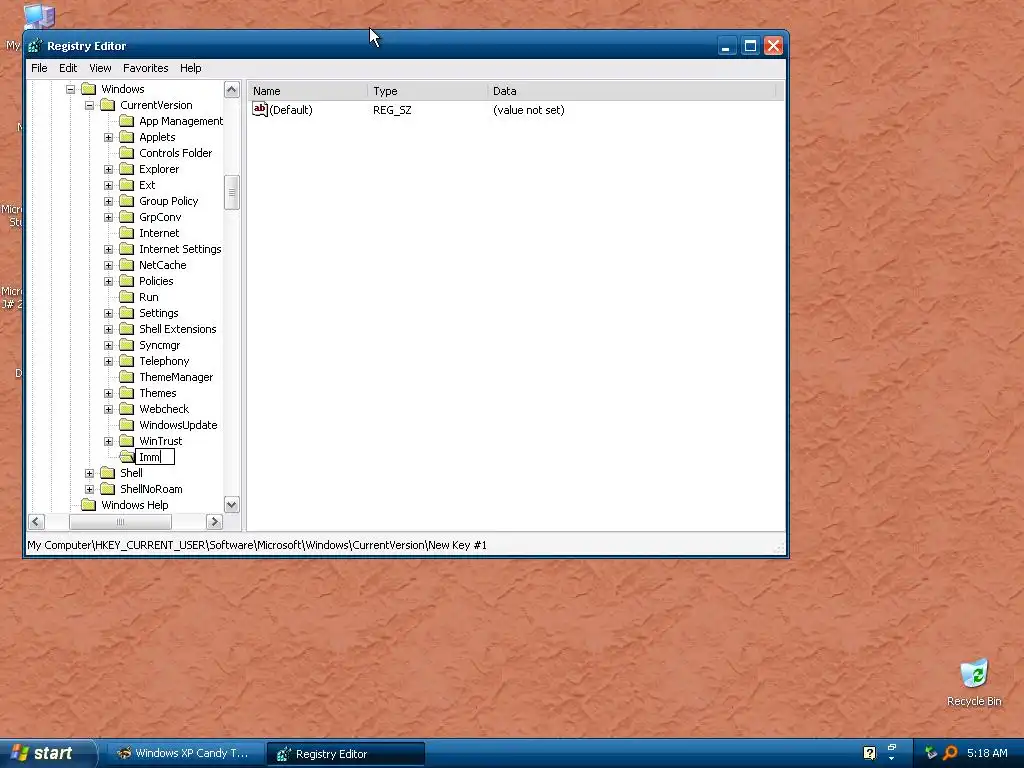Screen dimensions: 1024x768
Task: Sort values by the Name column header
Action: click(307, 91)
